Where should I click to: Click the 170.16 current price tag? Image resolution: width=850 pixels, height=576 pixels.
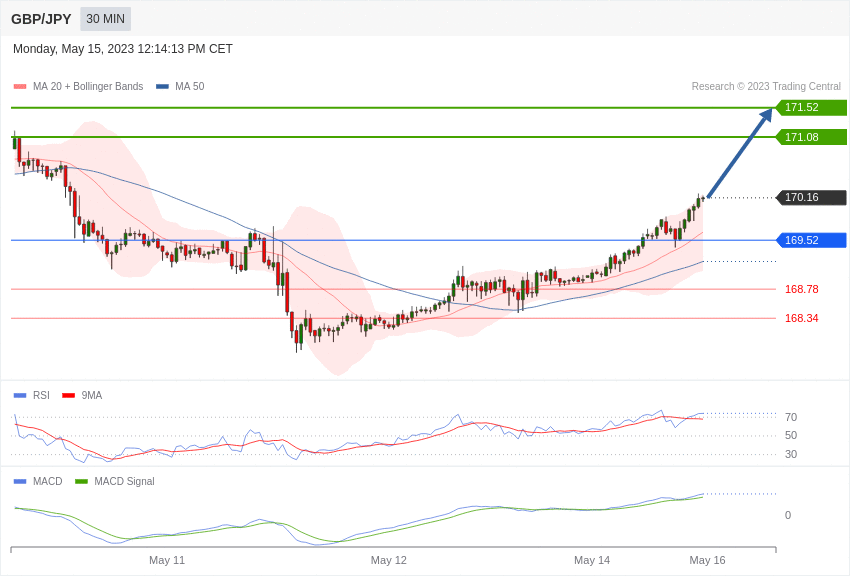pos(812,197)
